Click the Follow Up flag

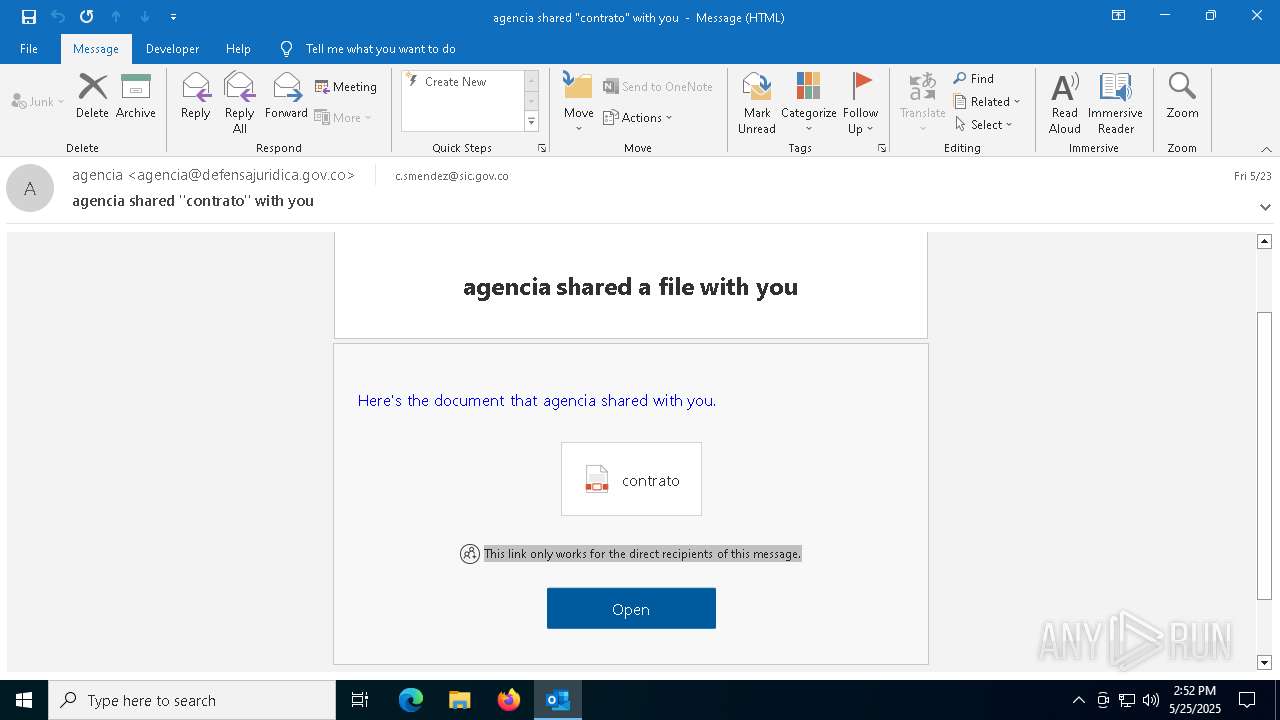tap(860, 103)
